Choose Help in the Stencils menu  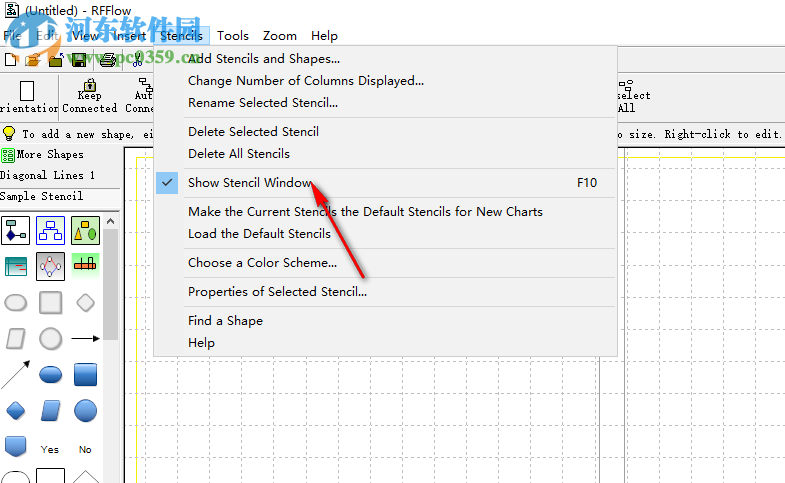coord(201,343)
